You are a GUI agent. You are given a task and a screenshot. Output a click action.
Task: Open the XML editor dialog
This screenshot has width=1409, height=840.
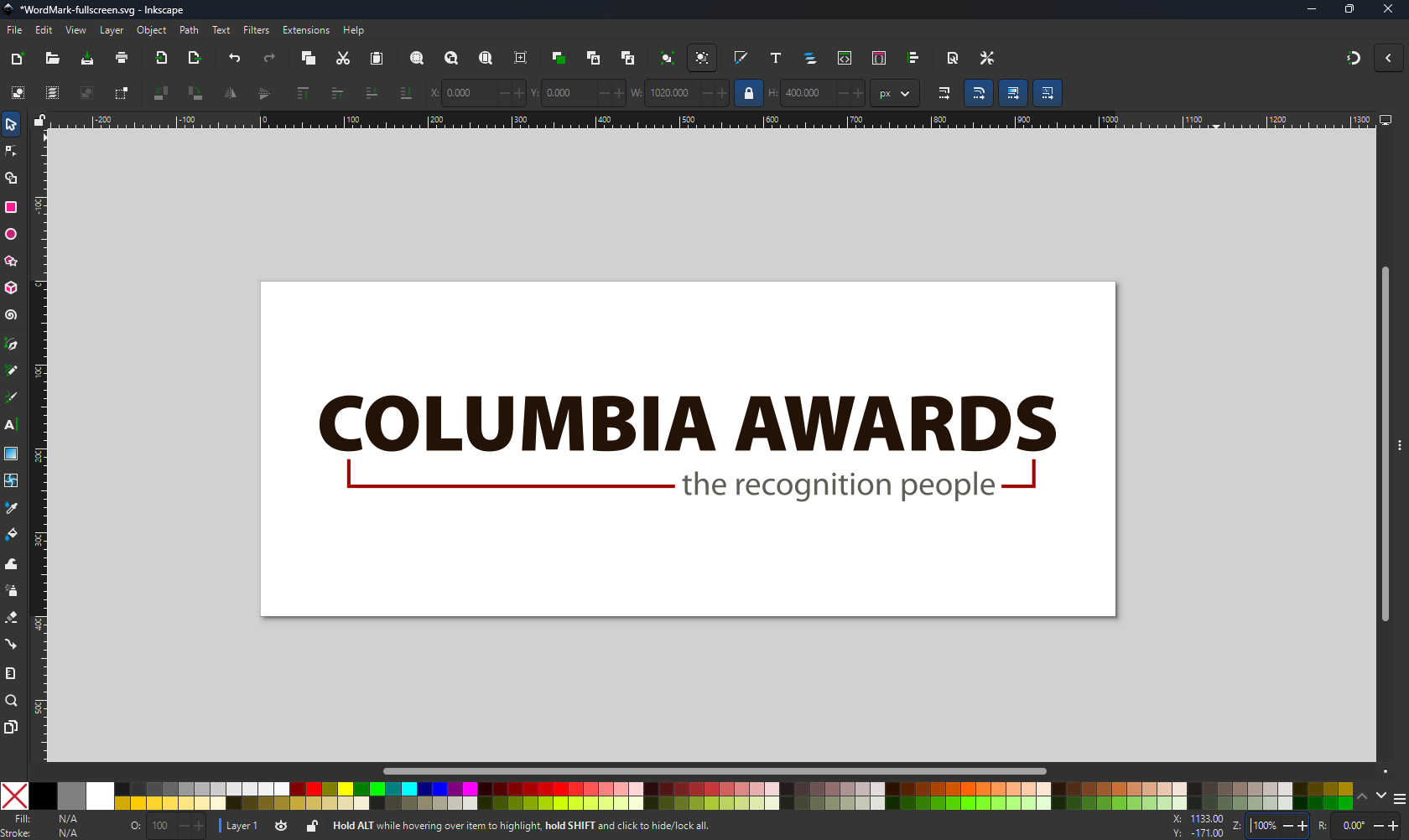(845, 58)
